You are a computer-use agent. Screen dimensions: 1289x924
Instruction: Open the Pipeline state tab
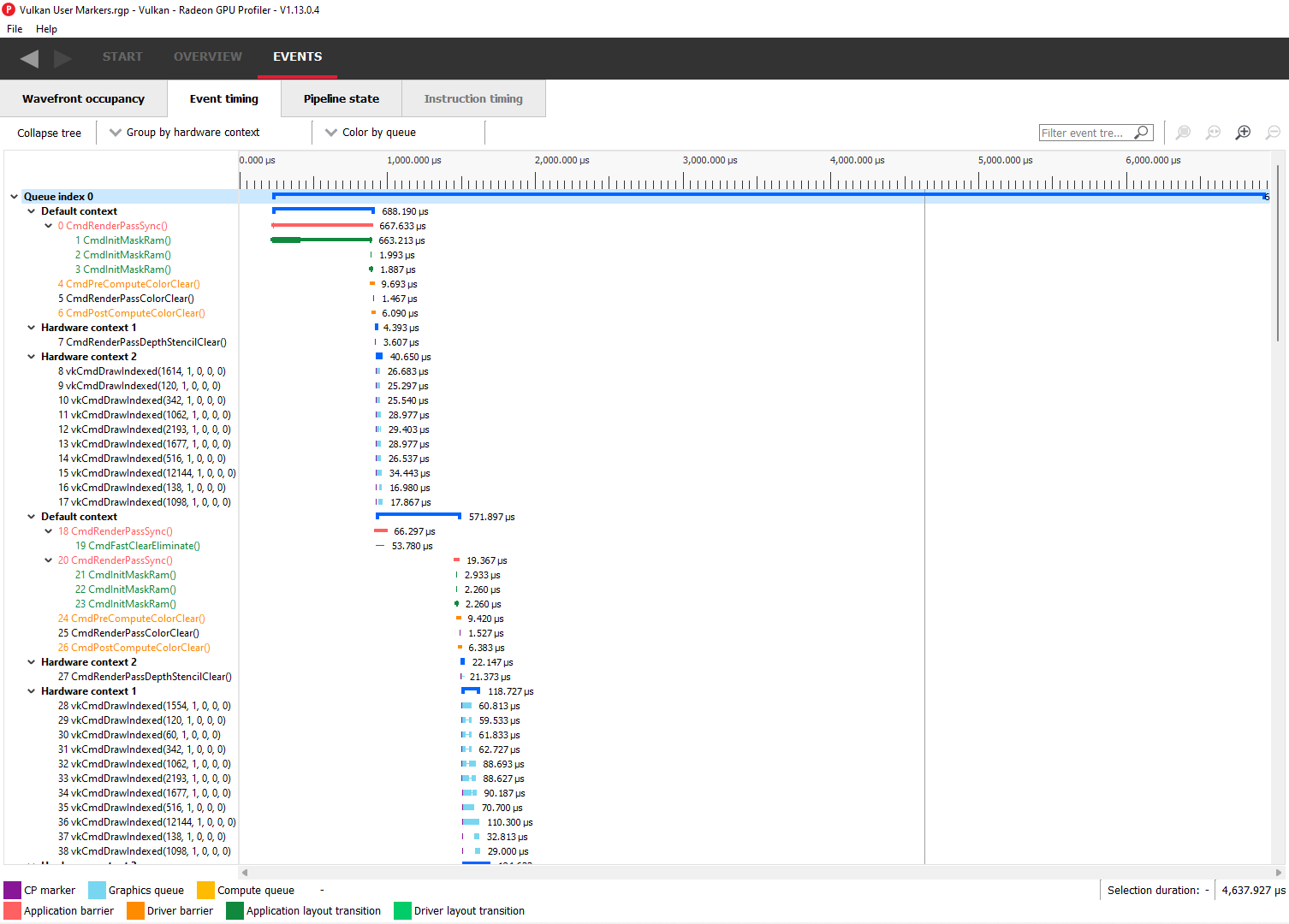pyautogui.click(x=341, y=99)
